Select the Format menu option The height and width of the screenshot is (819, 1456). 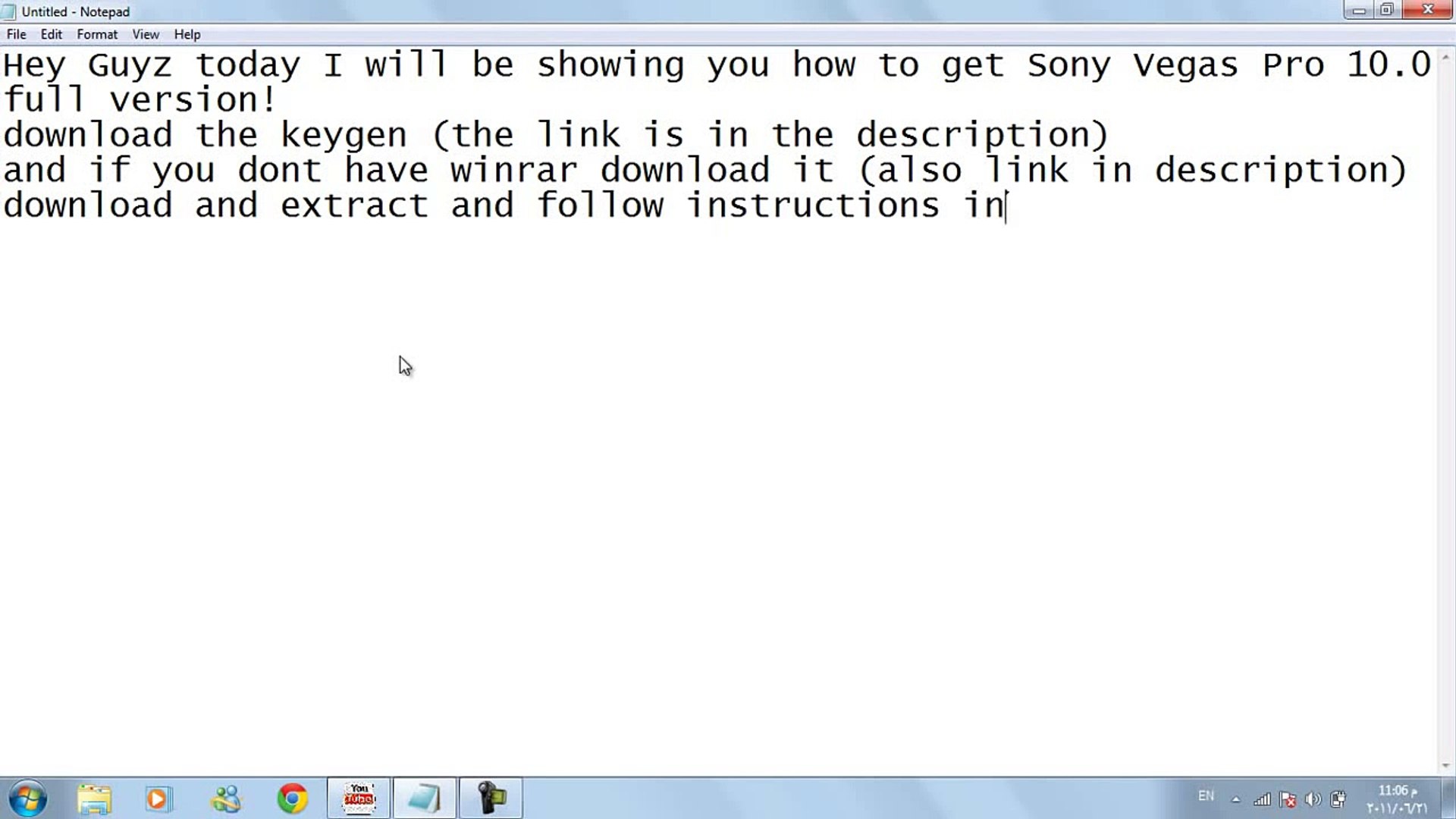(x=97, y=34)
